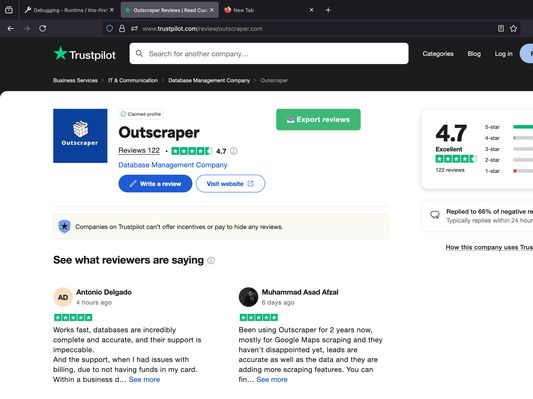
Task: Click See more on Muhammad Asad Afzal's review
Action: tap(272, 380)
